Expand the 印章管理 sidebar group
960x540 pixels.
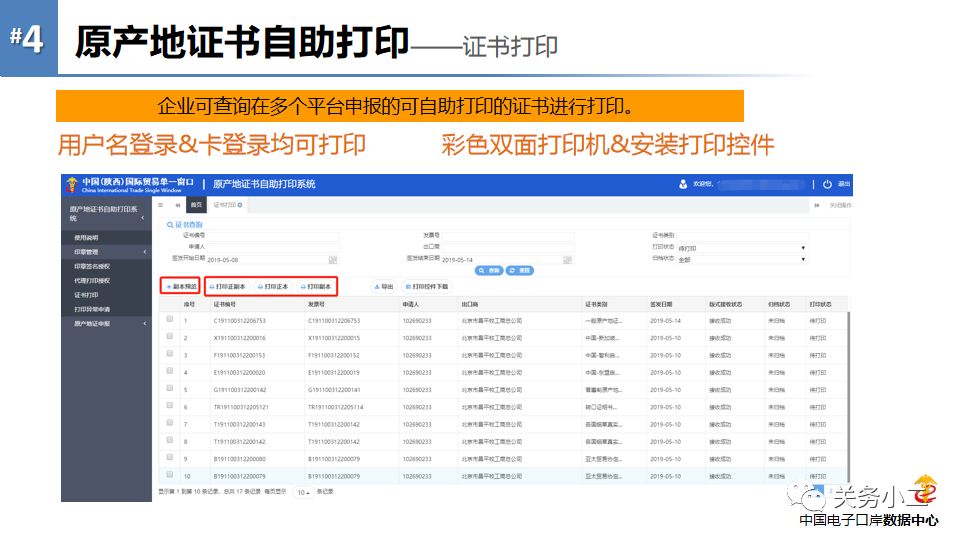(x=107, y=252)
